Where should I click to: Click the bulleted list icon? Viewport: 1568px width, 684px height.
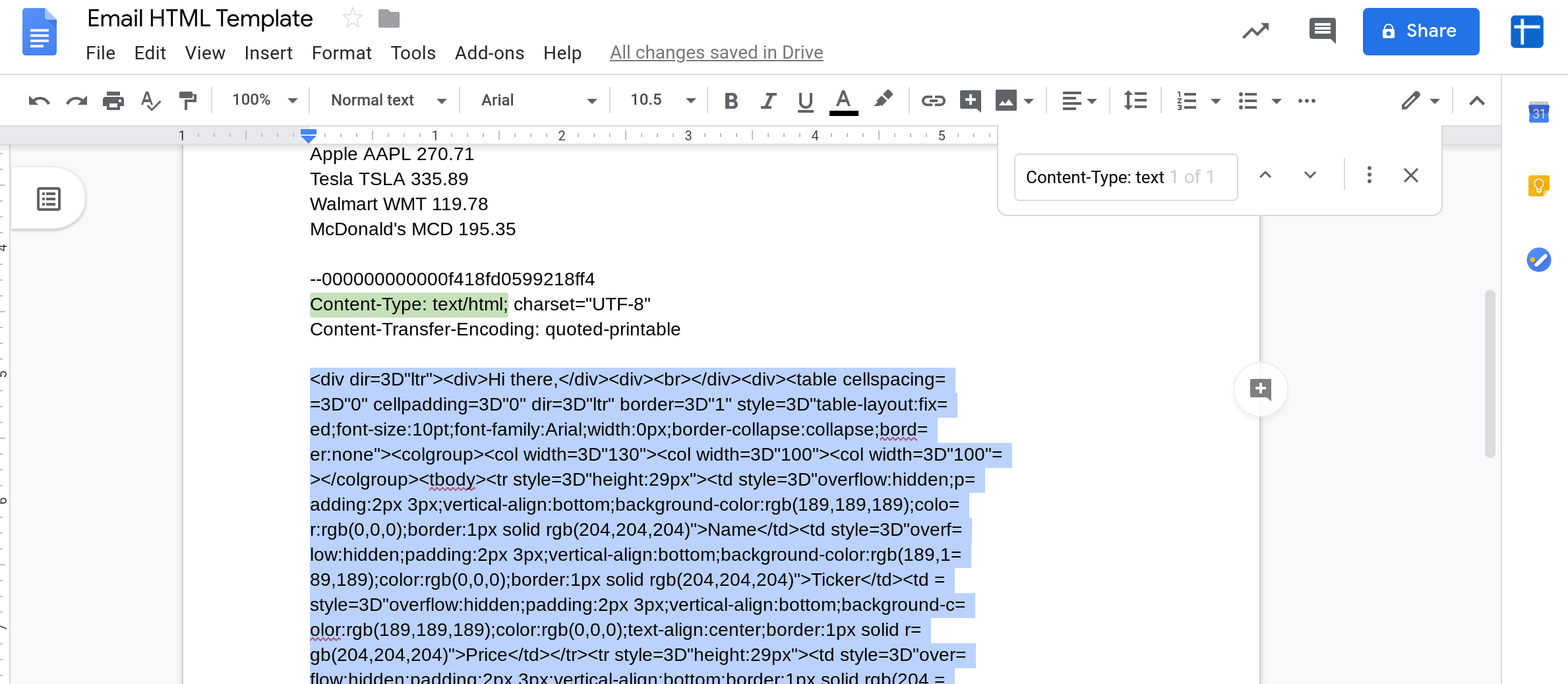[1248, 101]
